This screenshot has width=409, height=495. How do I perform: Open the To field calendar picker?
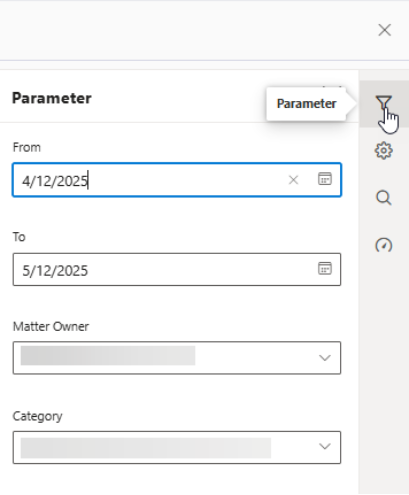[325, 268]
